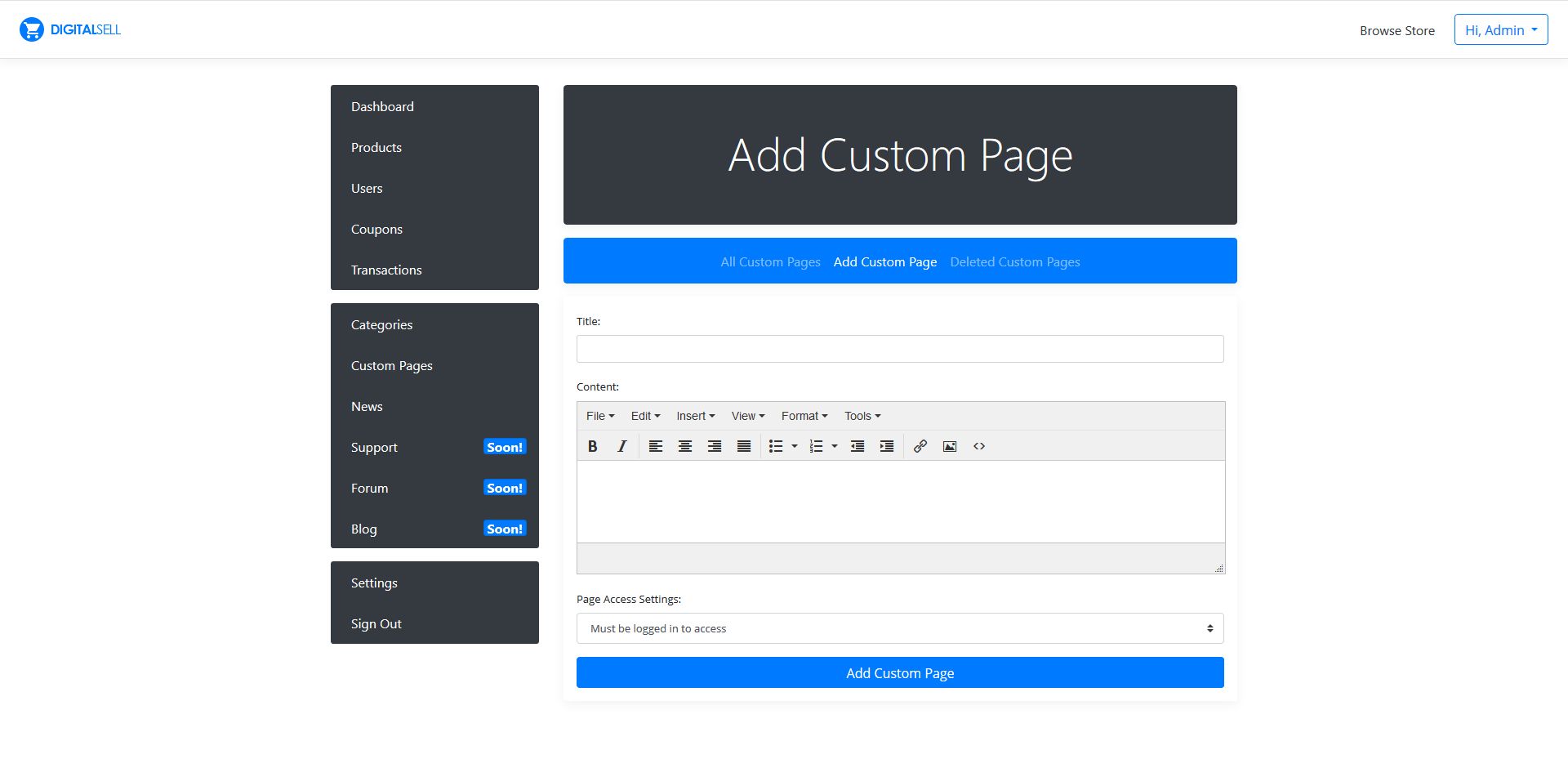Increase indent in the editor toolbar
Image resolution: width=1568 pixels, height=768 pixels.
pyautogui.click(x=887, y=446)
